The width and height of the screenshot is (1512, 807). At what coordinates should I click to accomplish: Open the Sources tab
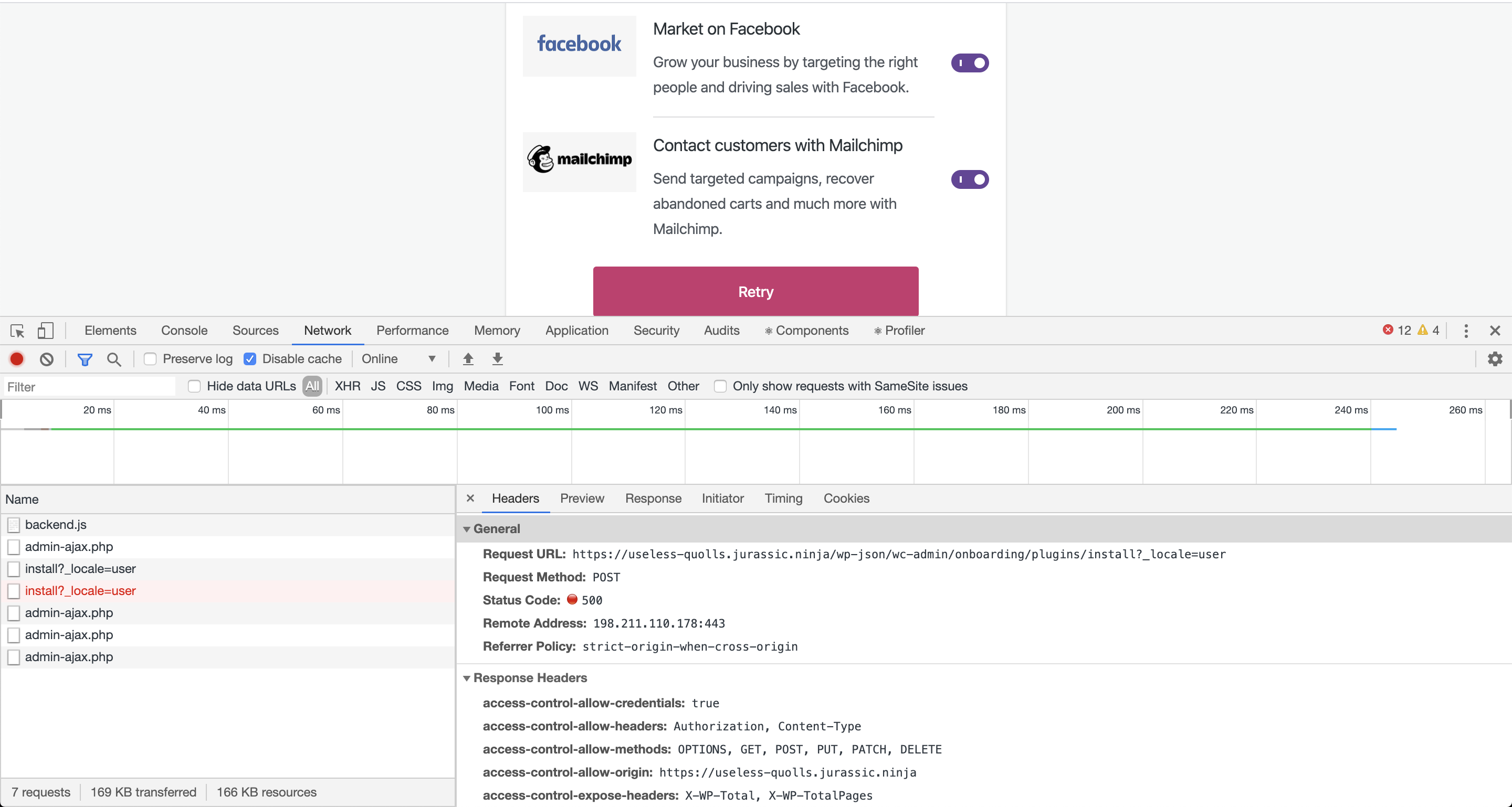point(255,331)
